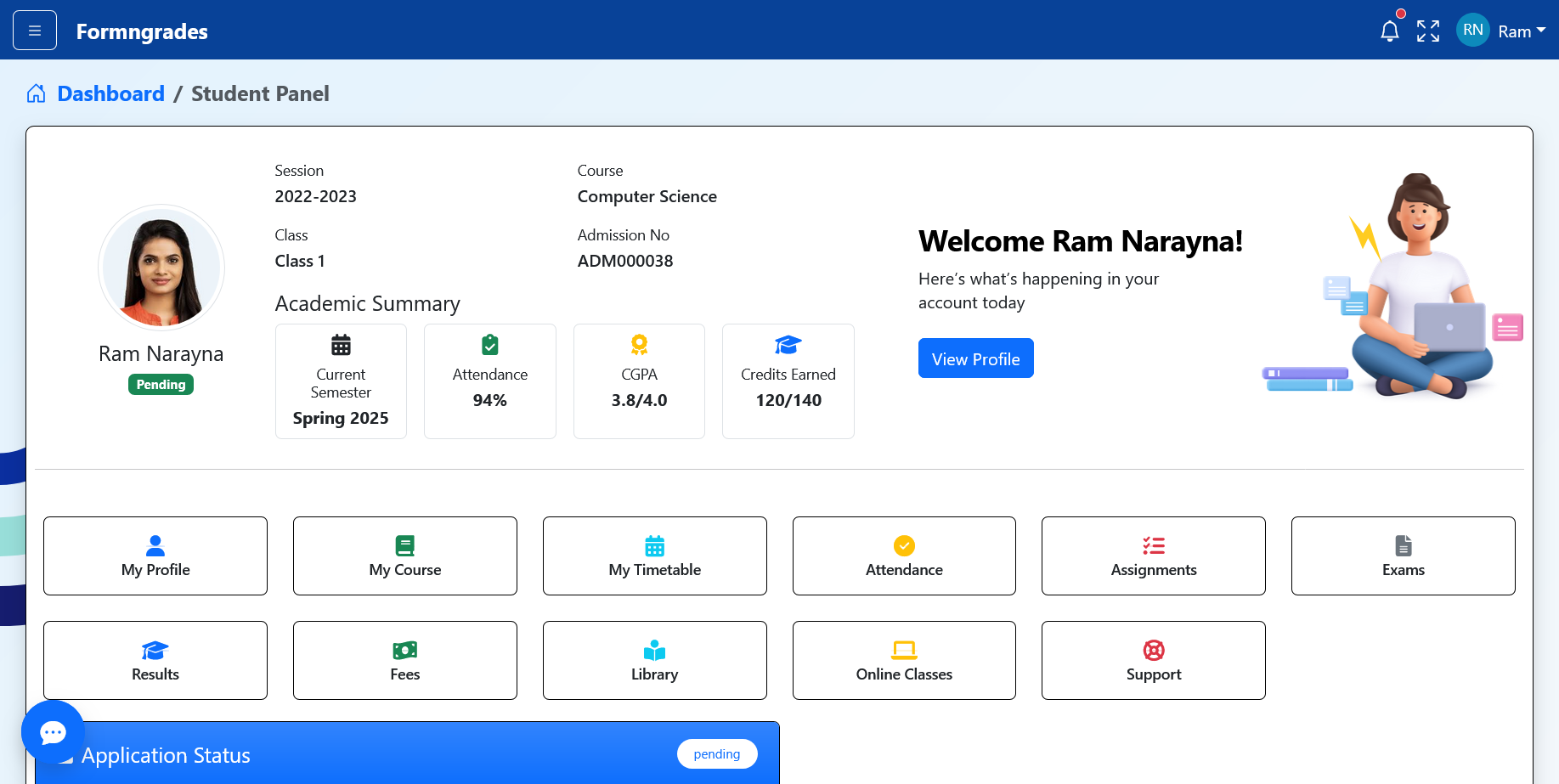
Task: Open the My Timetable card
Action: point(654,556)
